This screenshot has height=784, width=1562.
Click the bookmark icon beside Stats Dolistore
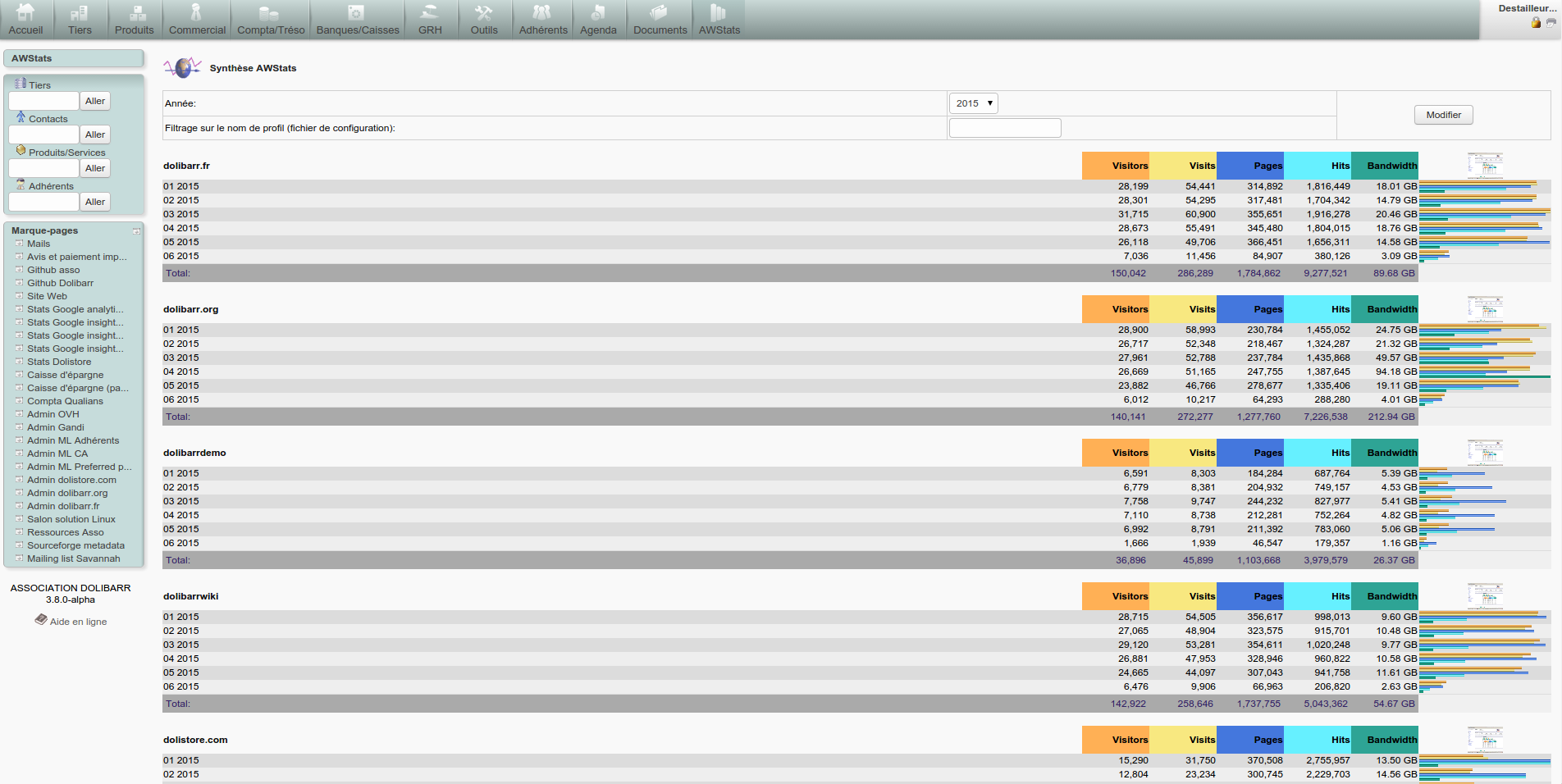19,362
